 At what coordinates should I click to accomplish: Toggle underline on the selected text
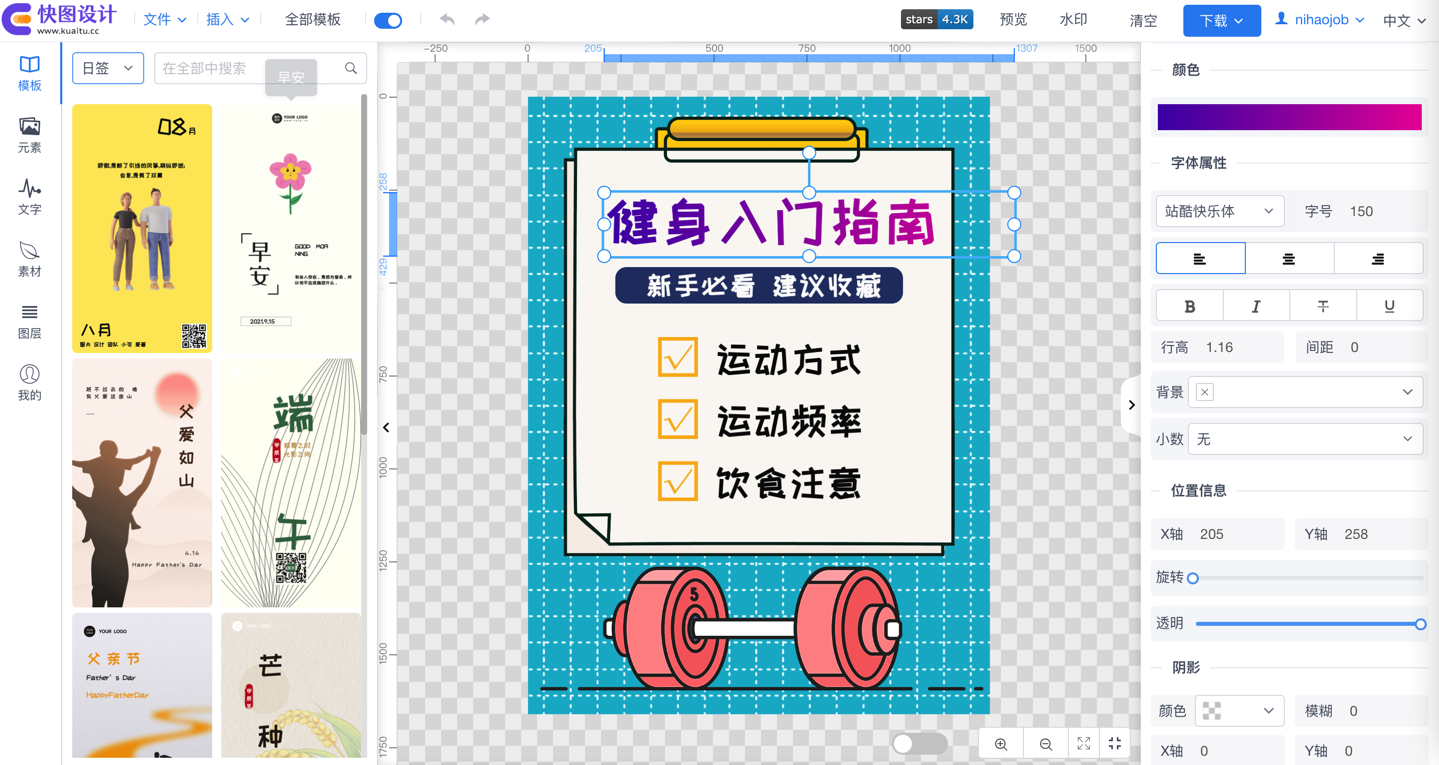point(1388,305)
